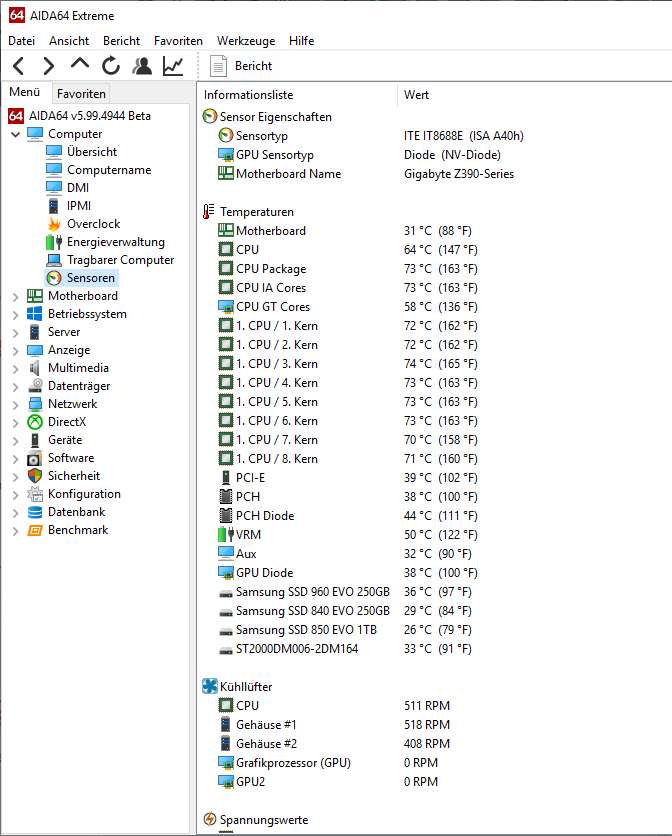Expand the Multimedia tree node

point(15,368)
